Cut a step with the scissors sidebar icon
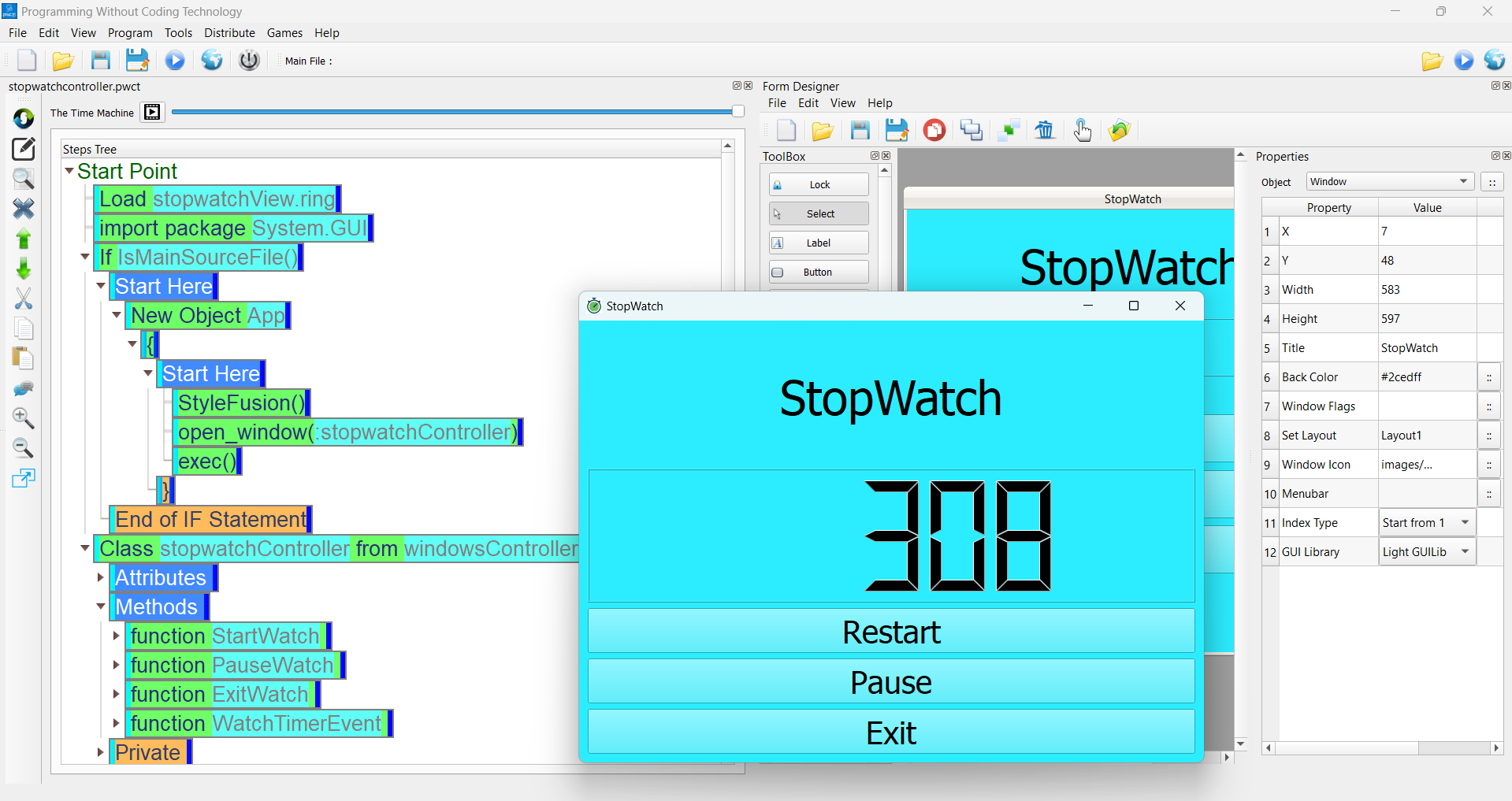The height and width of the screenshot is (801, 1512). [24, 299]
